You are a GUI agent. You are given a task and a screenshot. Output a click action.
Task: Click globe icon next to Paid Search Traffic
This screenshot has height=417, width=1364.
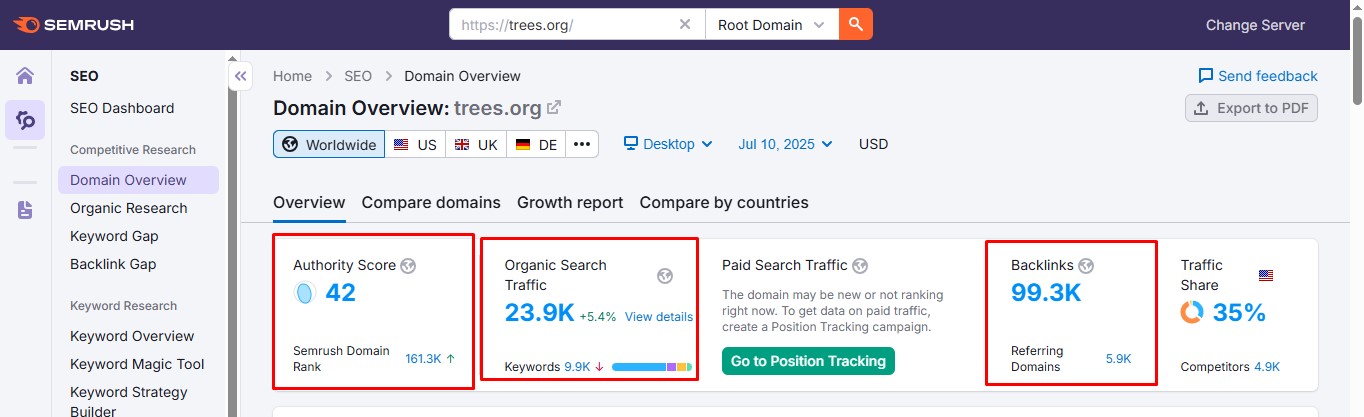[x=860, y=266]
